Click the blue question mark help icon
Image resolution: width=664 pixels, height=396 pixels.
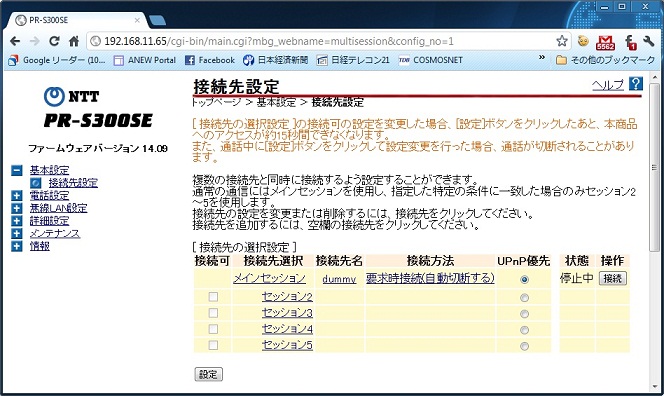pyautogui.click(x=636, y=83)
